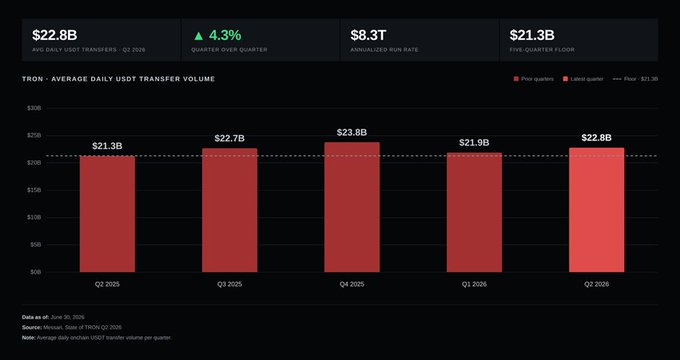
Task: Click the Q2 2025 bar
Action: 107,214
